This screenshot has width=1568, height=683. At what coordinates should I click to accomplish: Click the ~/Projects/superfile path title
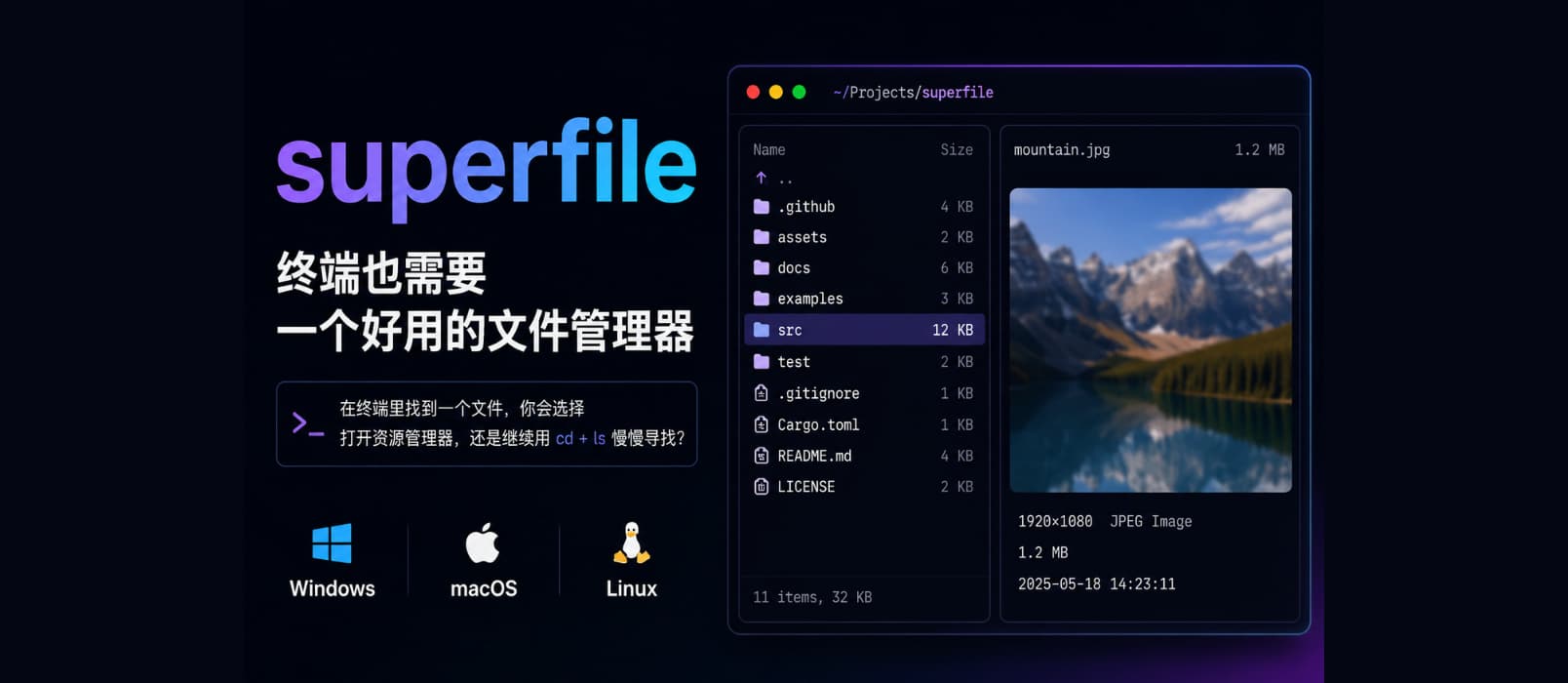tap(914, 92)
